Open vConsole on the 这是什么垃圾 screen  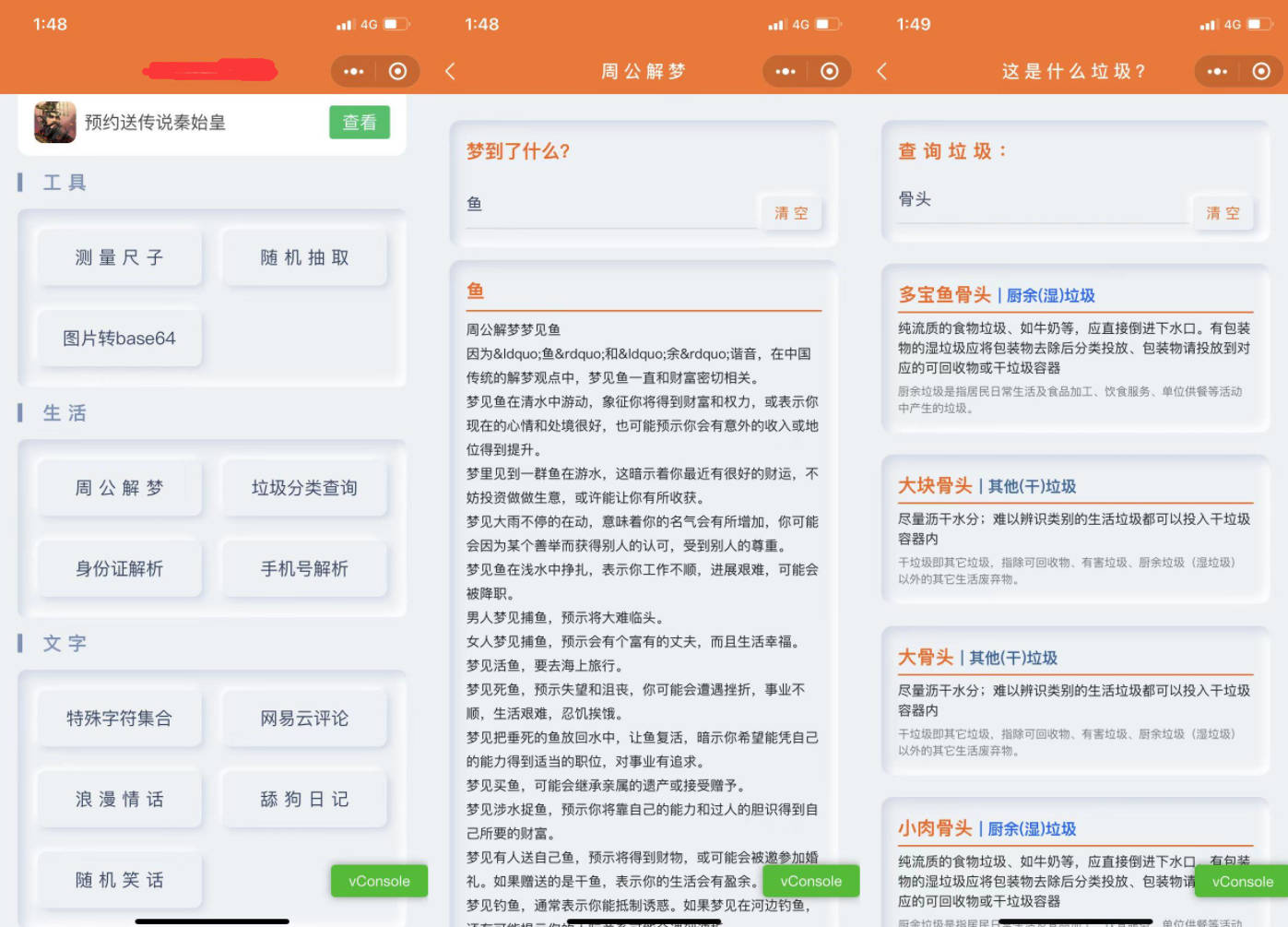coord(1242,881)
